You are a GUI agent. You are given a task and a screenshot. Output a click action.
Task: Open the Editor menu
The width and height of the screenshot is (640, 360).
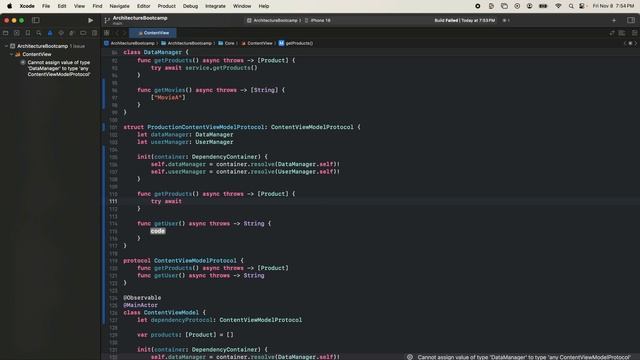(143, 6)
